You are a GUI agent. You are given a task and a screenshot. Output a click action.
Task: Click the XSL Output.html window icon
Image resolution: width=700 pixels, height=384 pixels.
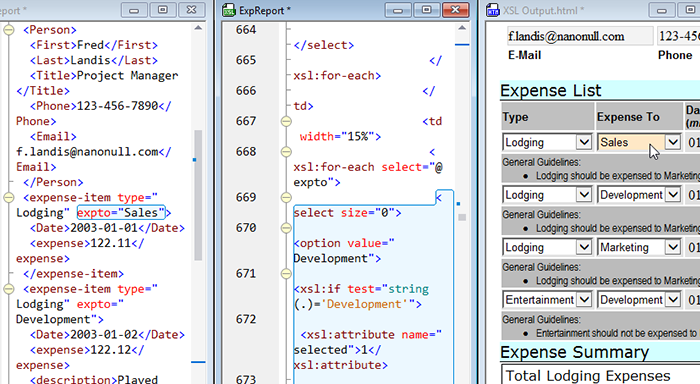(x=492, y=10)
